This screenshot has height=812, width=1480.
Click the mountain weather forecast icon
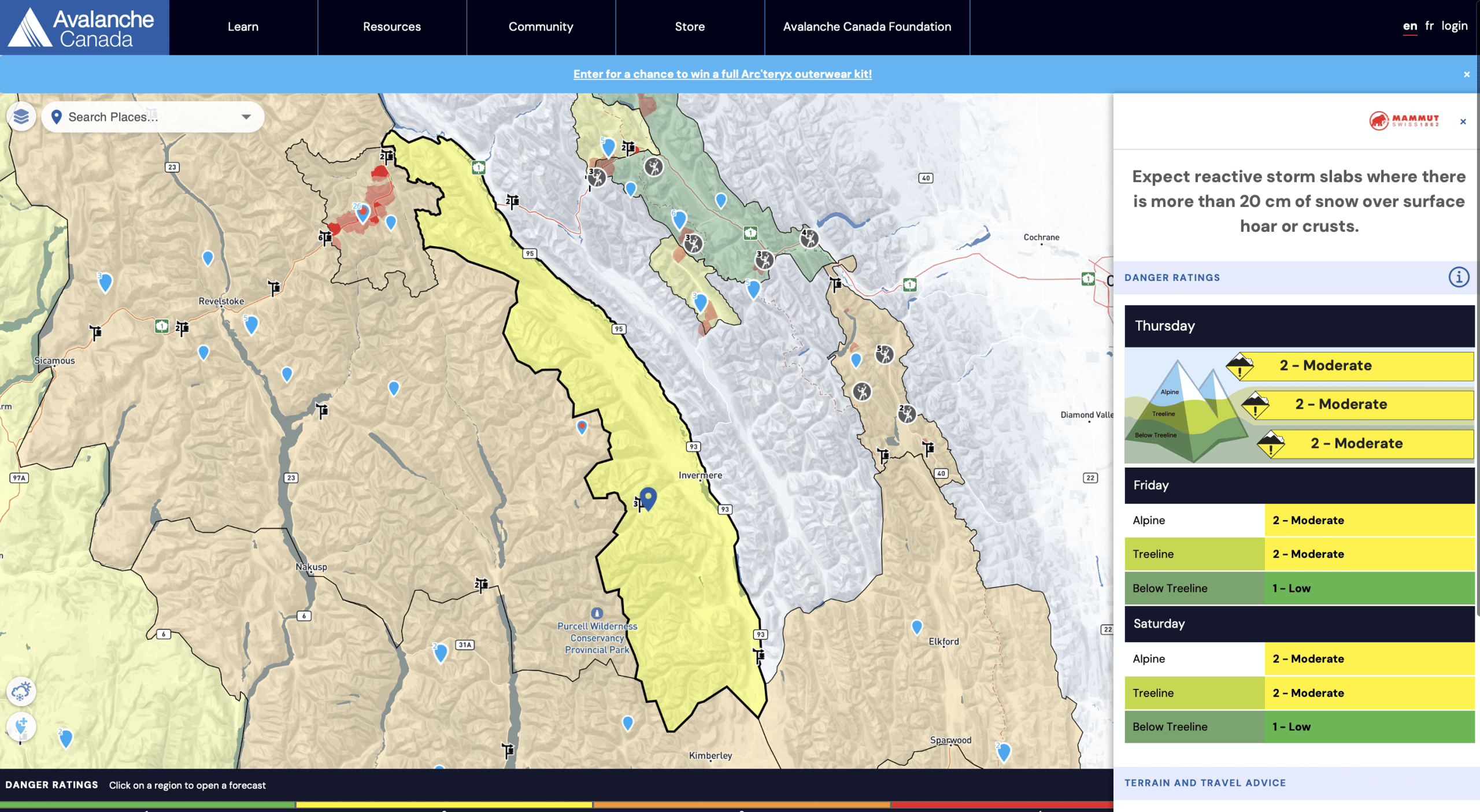[x=21, y=691]
